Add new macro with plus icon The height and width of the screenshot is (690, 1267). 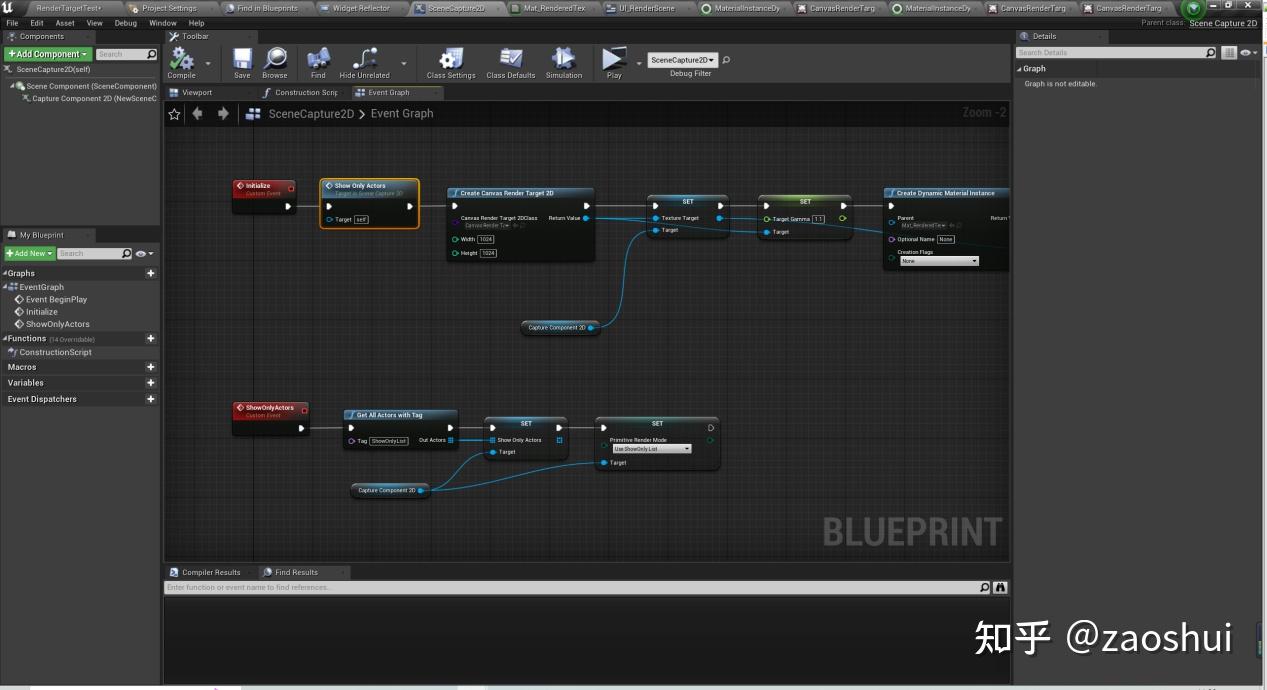click(x=151, y=367)
